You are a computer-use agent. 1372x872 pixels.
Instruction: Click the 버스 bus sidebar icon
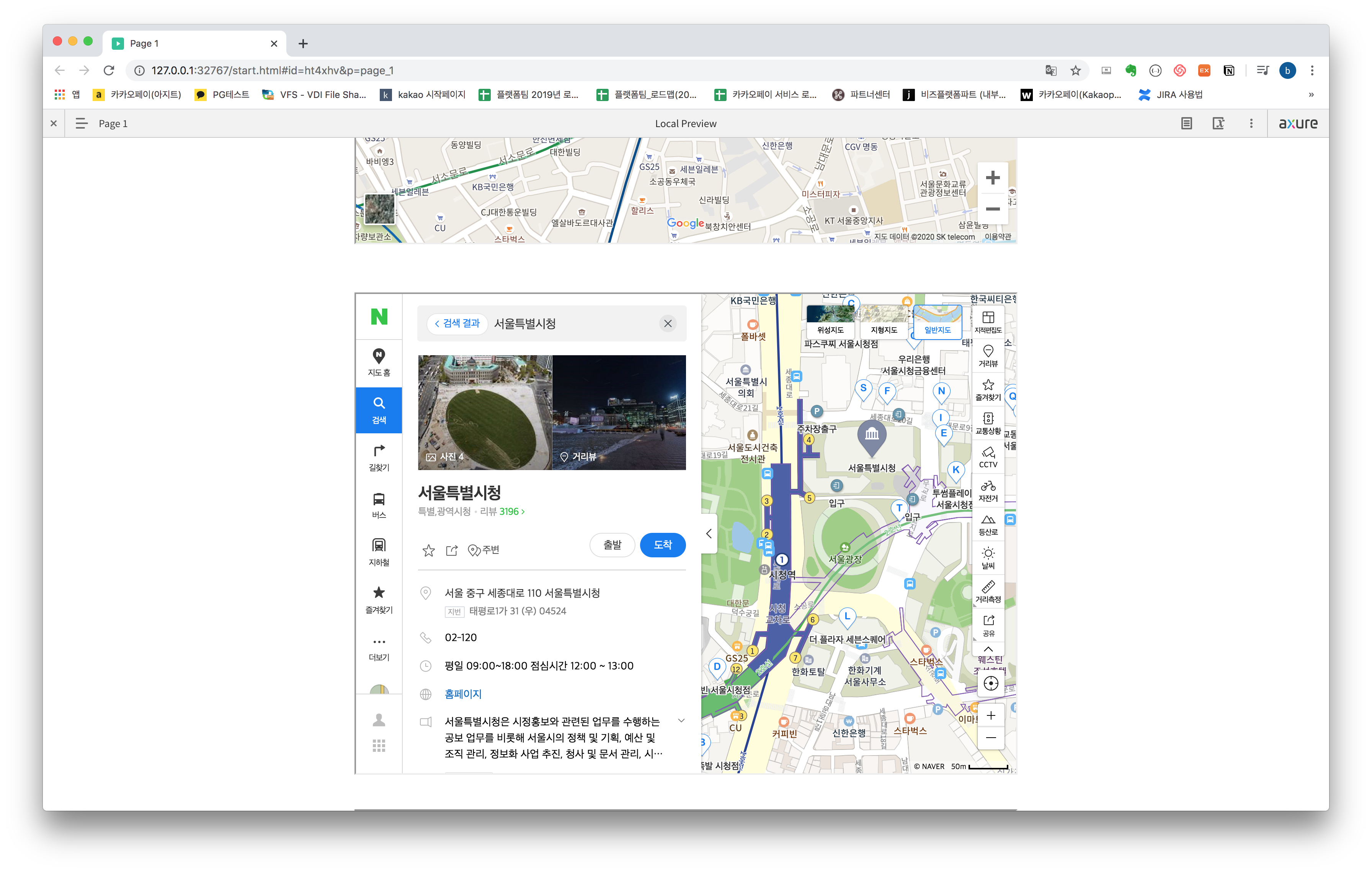click(379, 505)
